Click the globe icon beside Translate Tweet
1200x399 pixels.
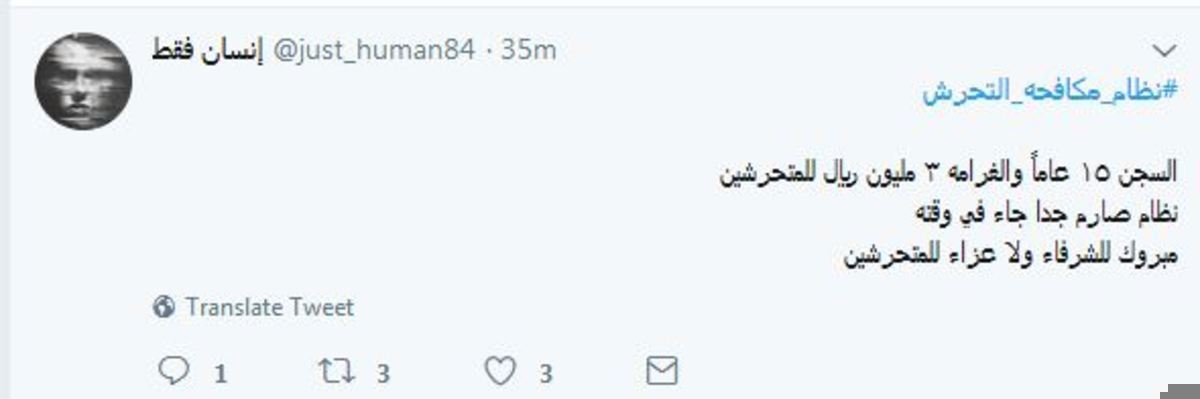[x=165, y=308]
